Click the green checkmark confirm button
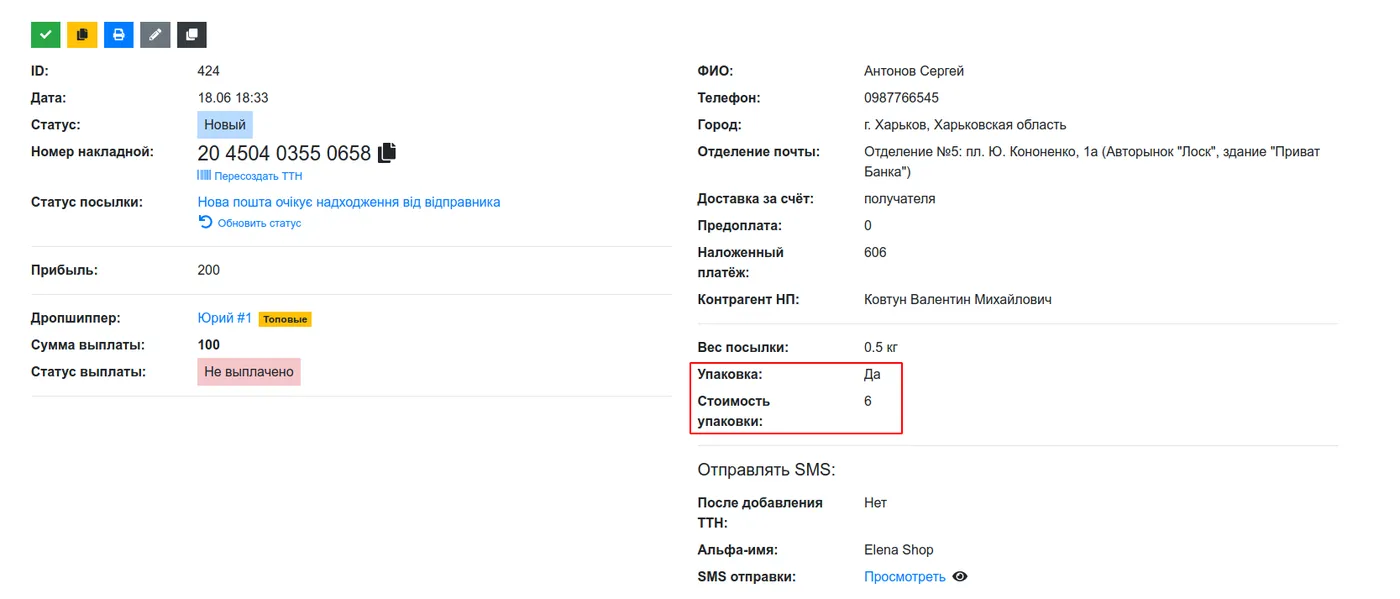The height and width of the screenshot is (599, 1400). 45,35
